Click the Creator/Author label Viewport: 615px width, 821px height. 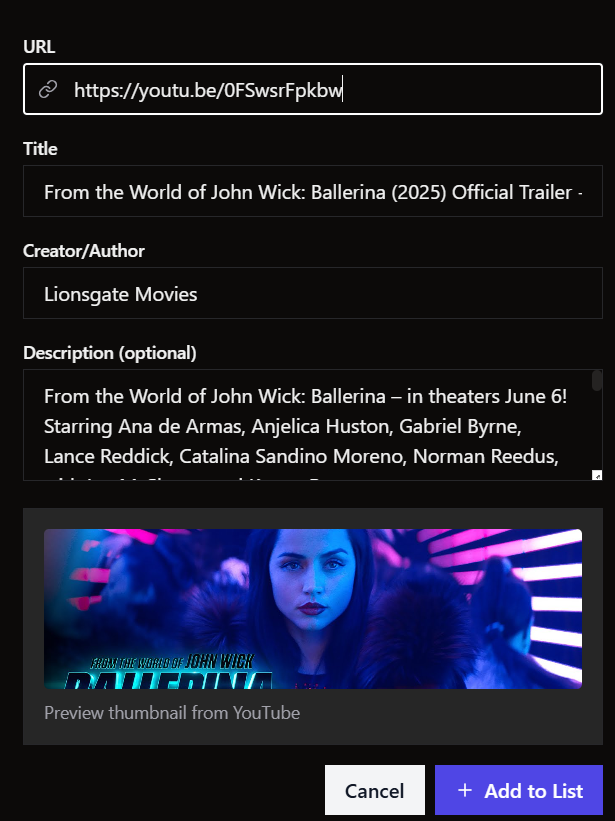[84, 251]
